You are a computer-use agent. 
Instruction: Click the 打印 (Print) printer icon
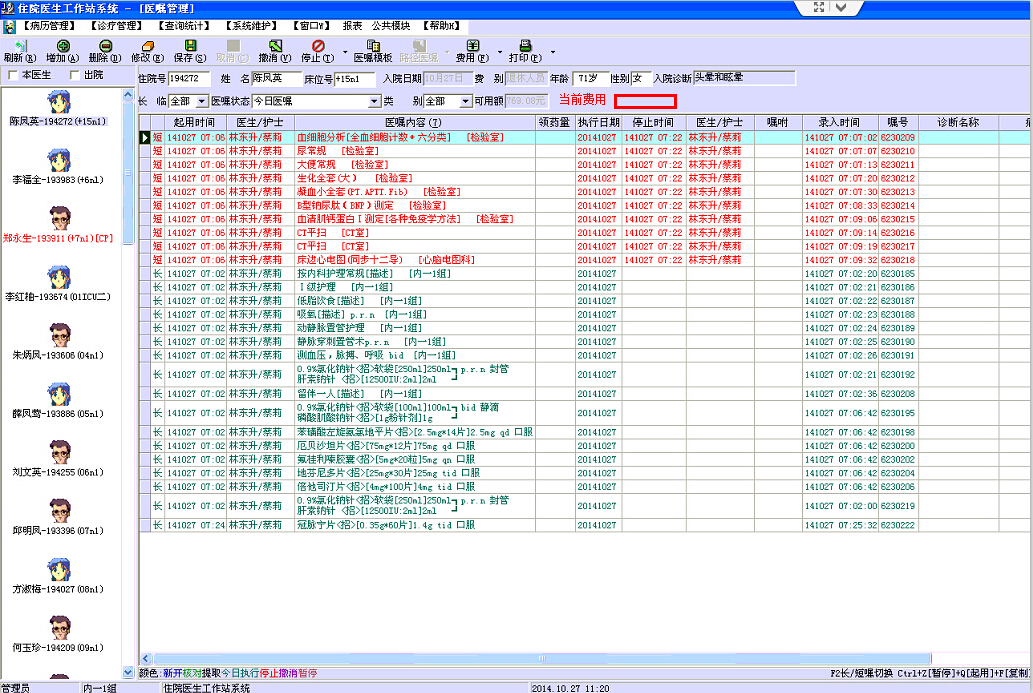[525, 45]
